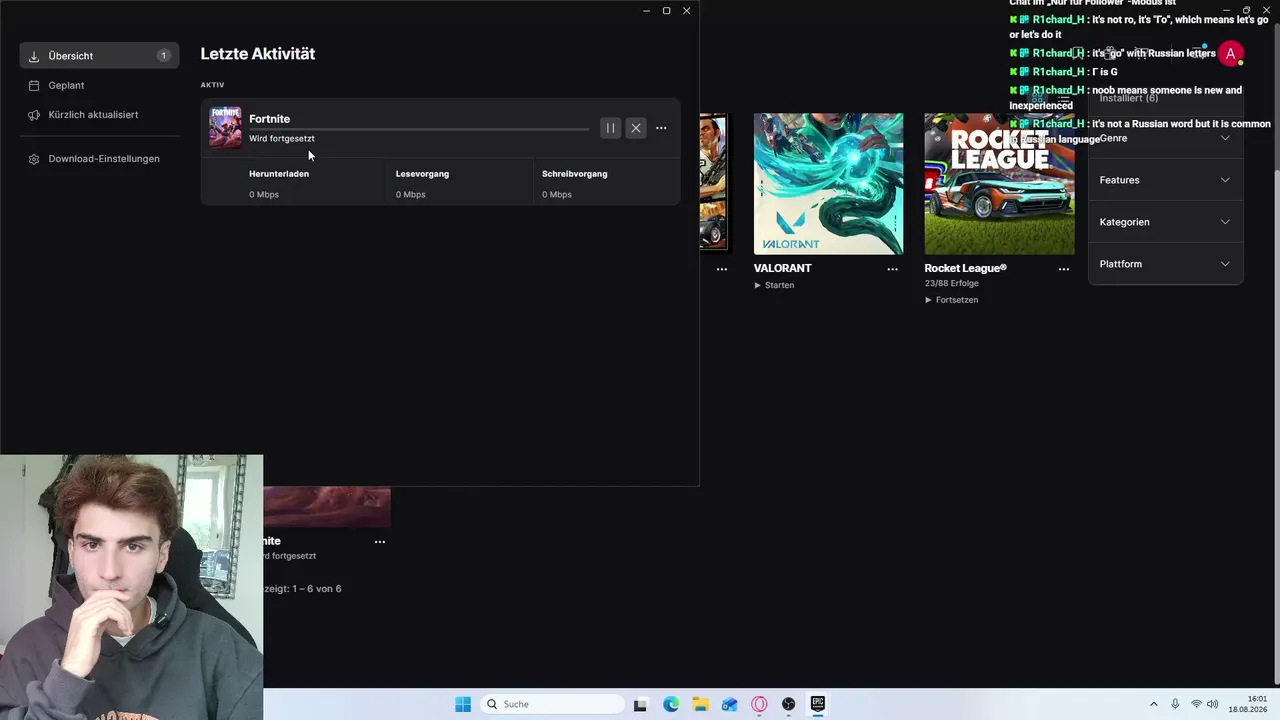This screenshot has width=1280, height=720.
Task: Click the count badge on Übersicht
Action: tap(163, 56)
